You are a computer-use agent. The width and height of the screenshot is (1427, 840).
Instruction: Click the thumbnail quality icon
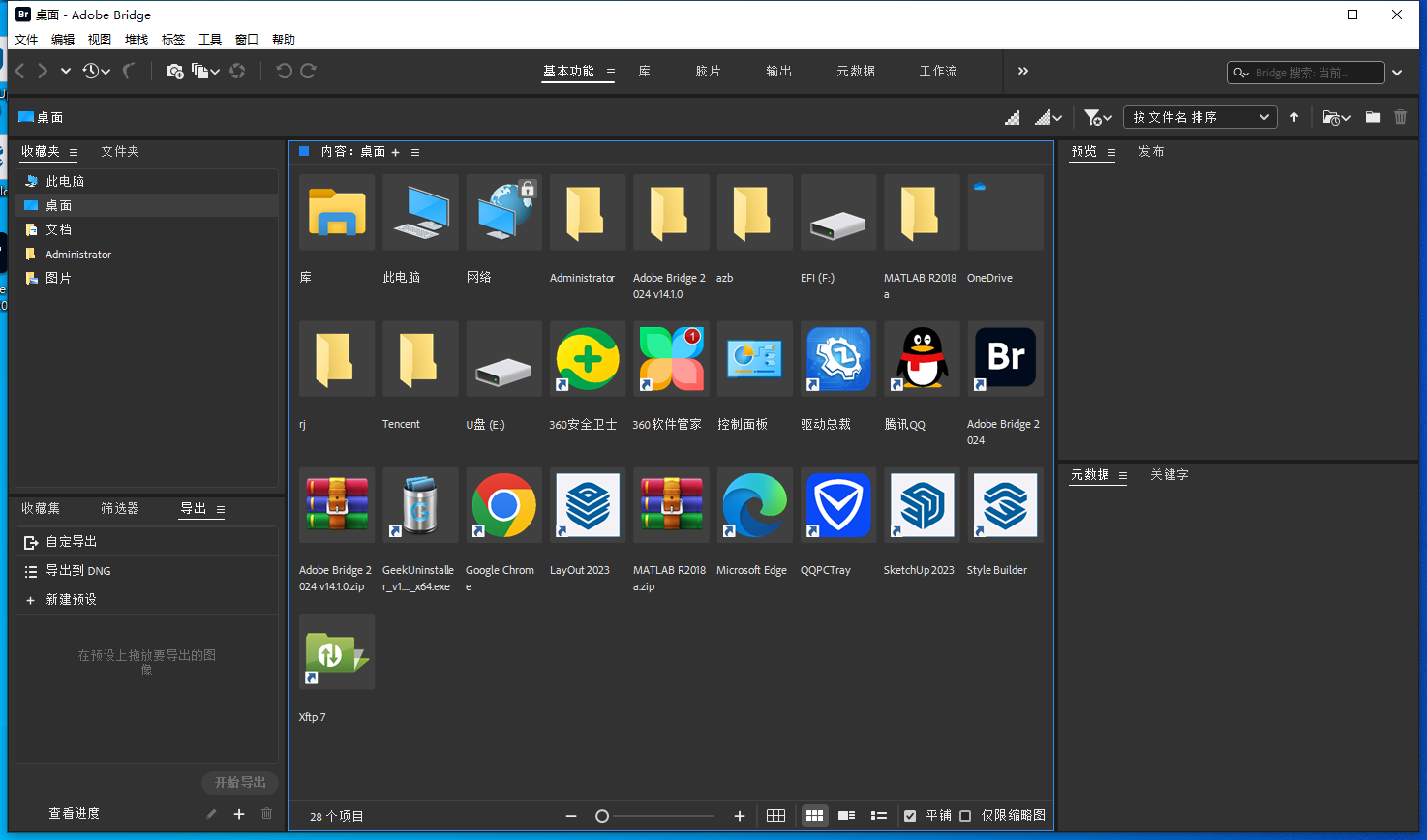click(1013, 117)
